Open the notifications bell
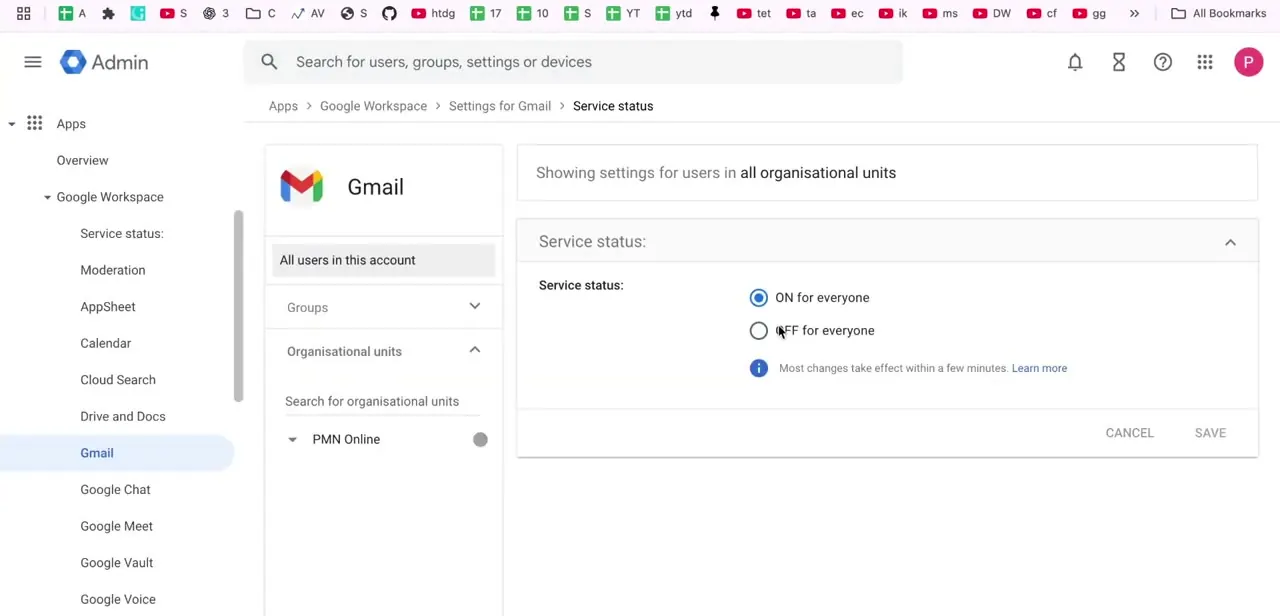The image size is (1280, 616). click(1075, 62)
